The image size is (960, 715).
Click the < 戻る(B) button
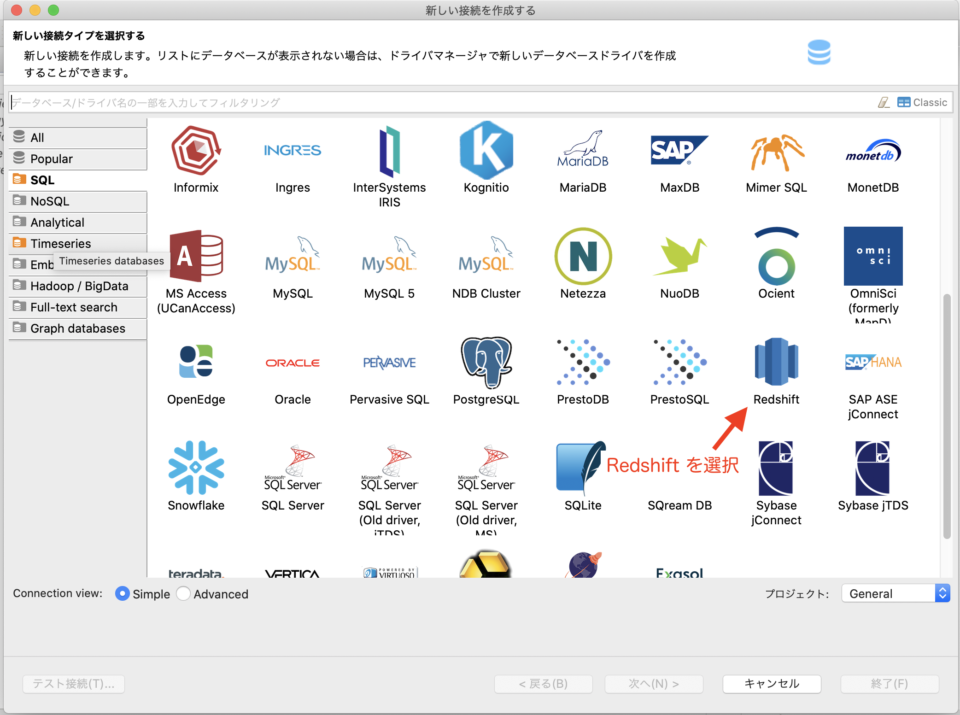click(543, 684)
